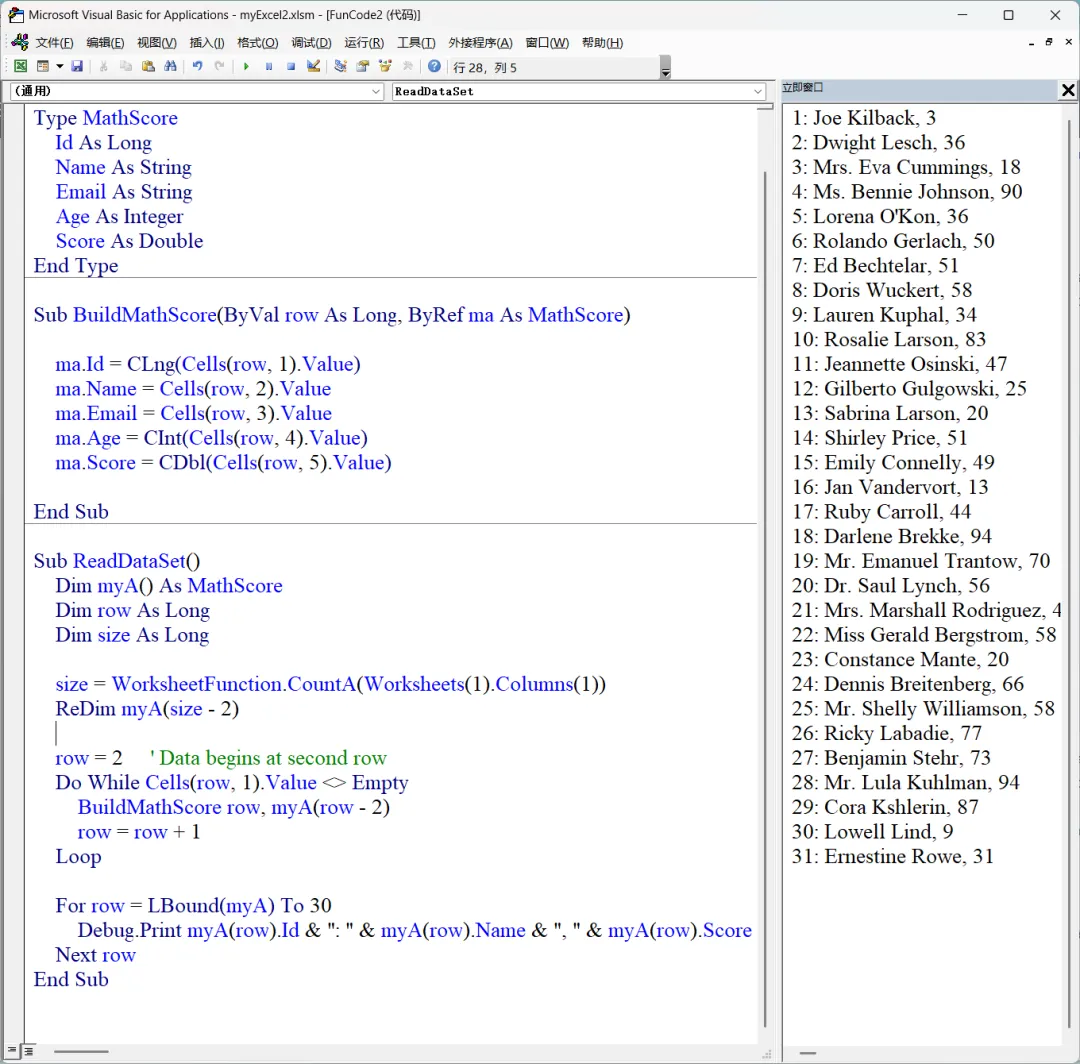This screenshot has height=1064, width=1080.
Task: Run the macro with the green play icon
Action: click(246, 66)
